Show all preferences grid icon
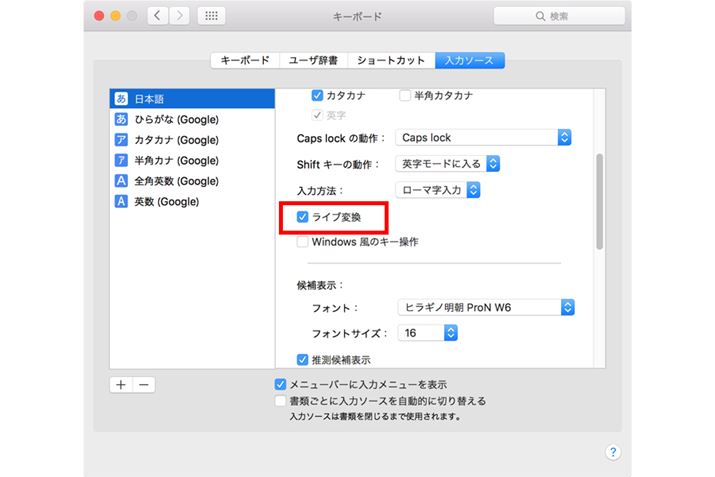This screenshot has width=715, height=477. point(212,16)
